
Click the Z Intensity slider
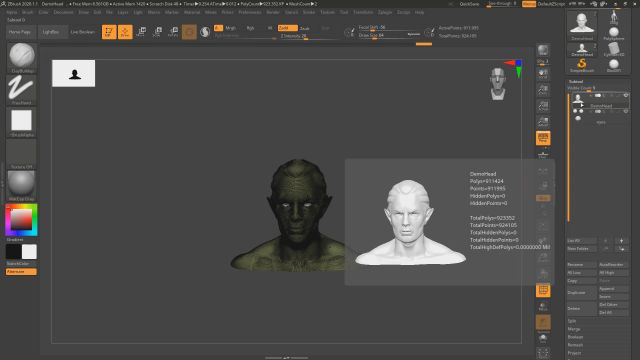(309, 36)
